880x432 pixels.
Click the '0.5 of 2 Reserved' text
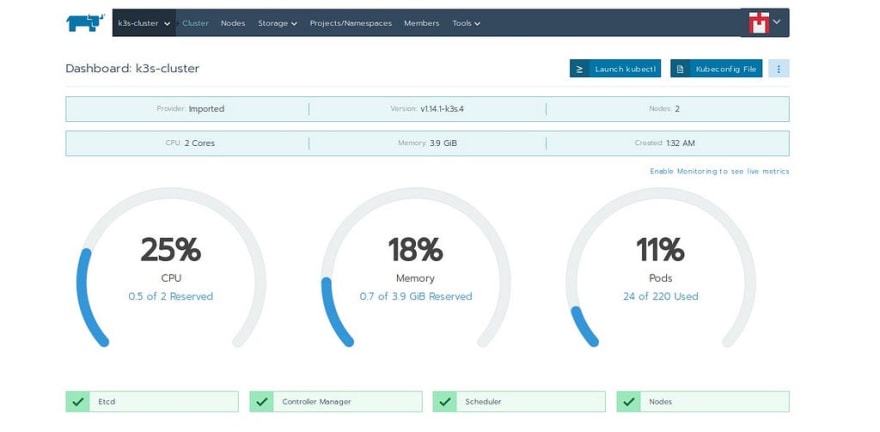171,296
